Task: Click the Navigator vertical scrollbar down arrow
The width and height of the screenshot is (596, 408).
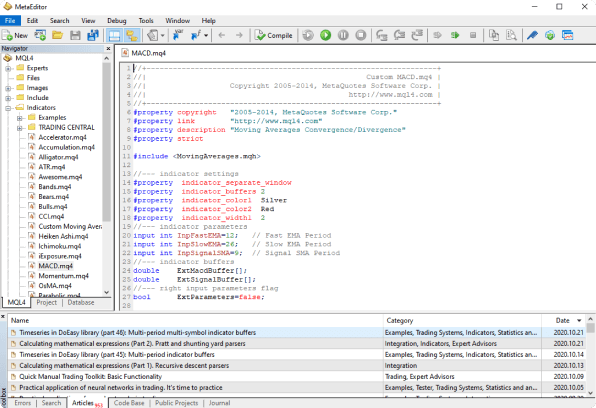Action: [x=107, y=292]
